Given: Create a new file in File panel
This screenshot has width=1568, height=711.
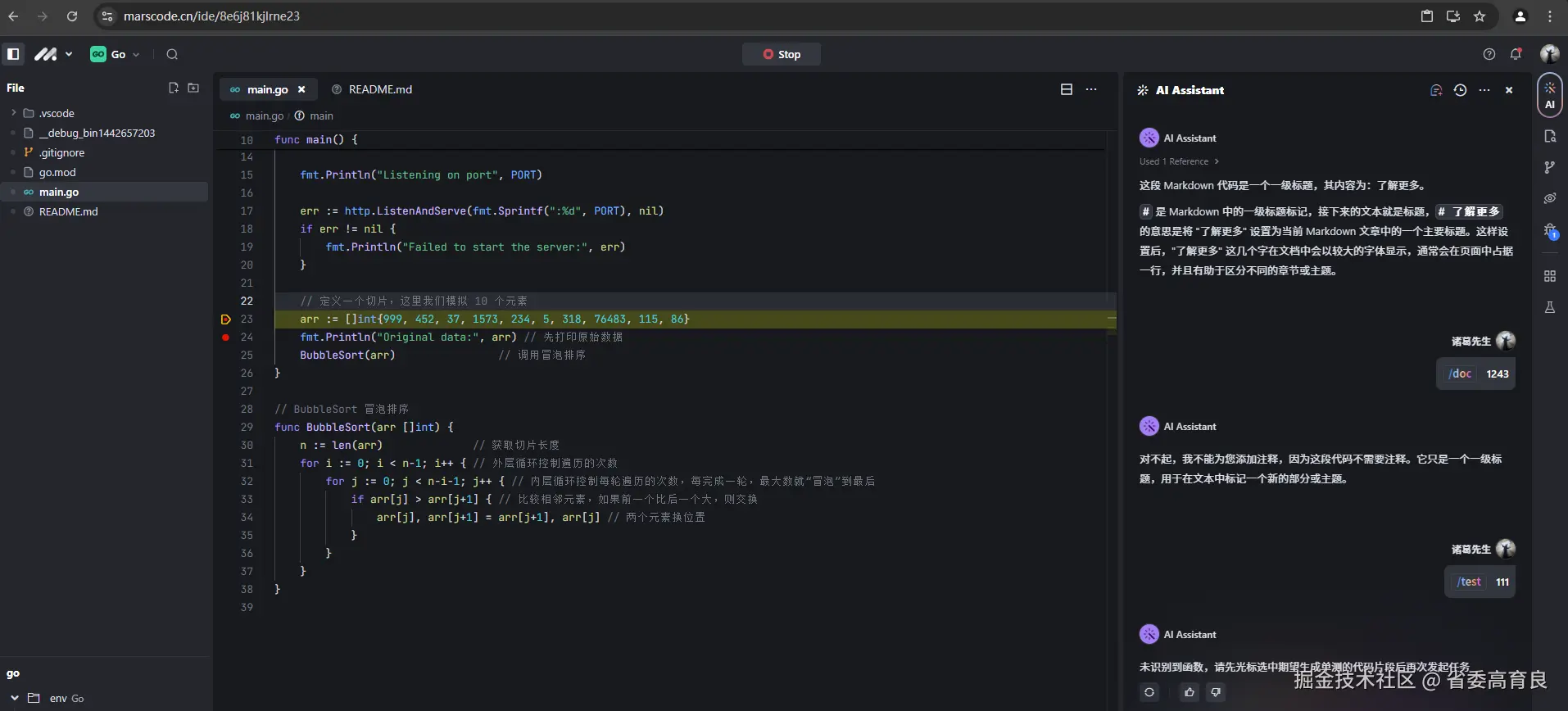Looking at the screenshot, I should [174, 88].
